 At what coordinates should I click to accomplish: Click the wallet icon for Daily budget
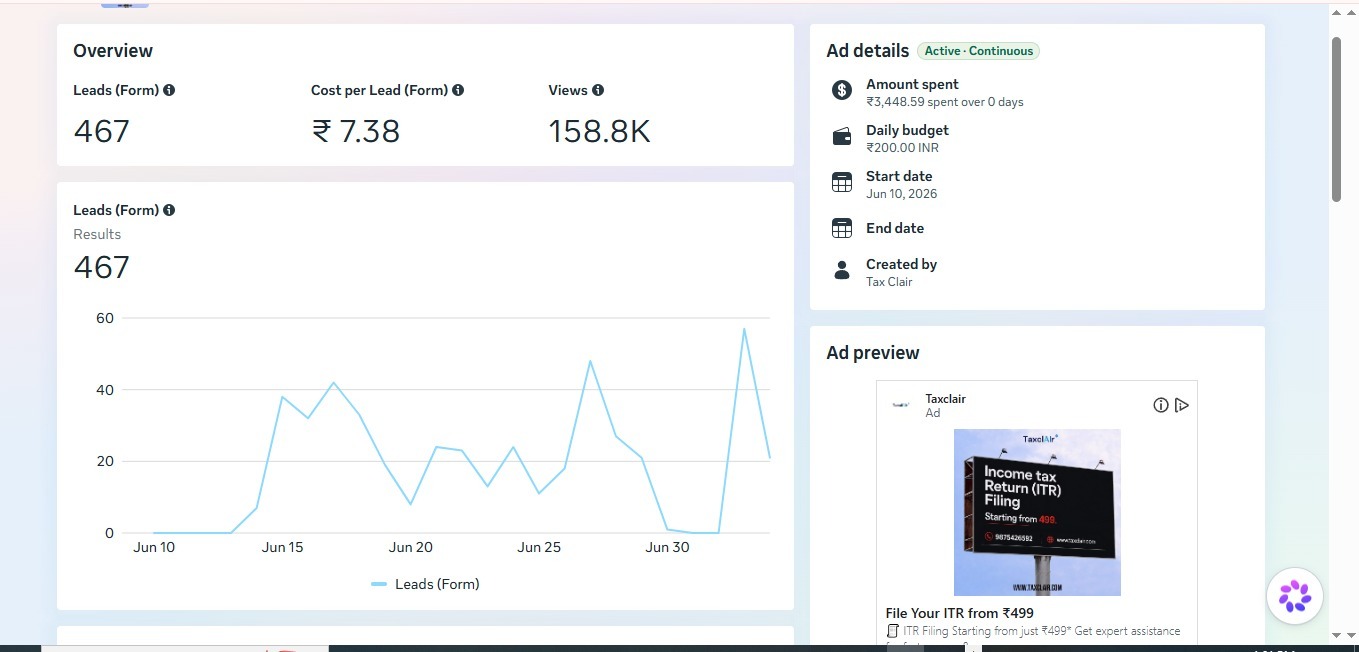point(842,137)
